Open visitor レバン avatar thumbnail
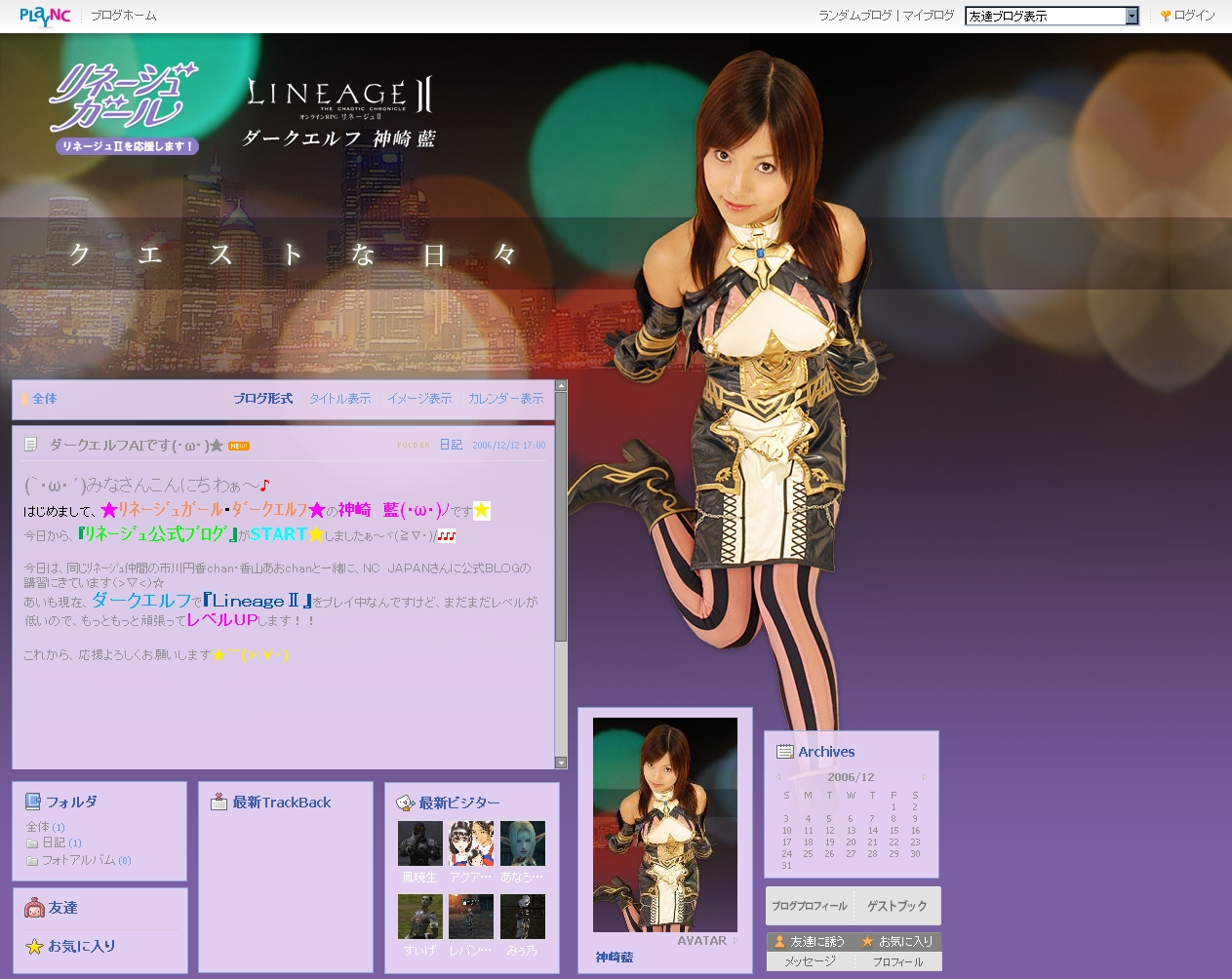1232x979 pixels. tap(471, 917)
